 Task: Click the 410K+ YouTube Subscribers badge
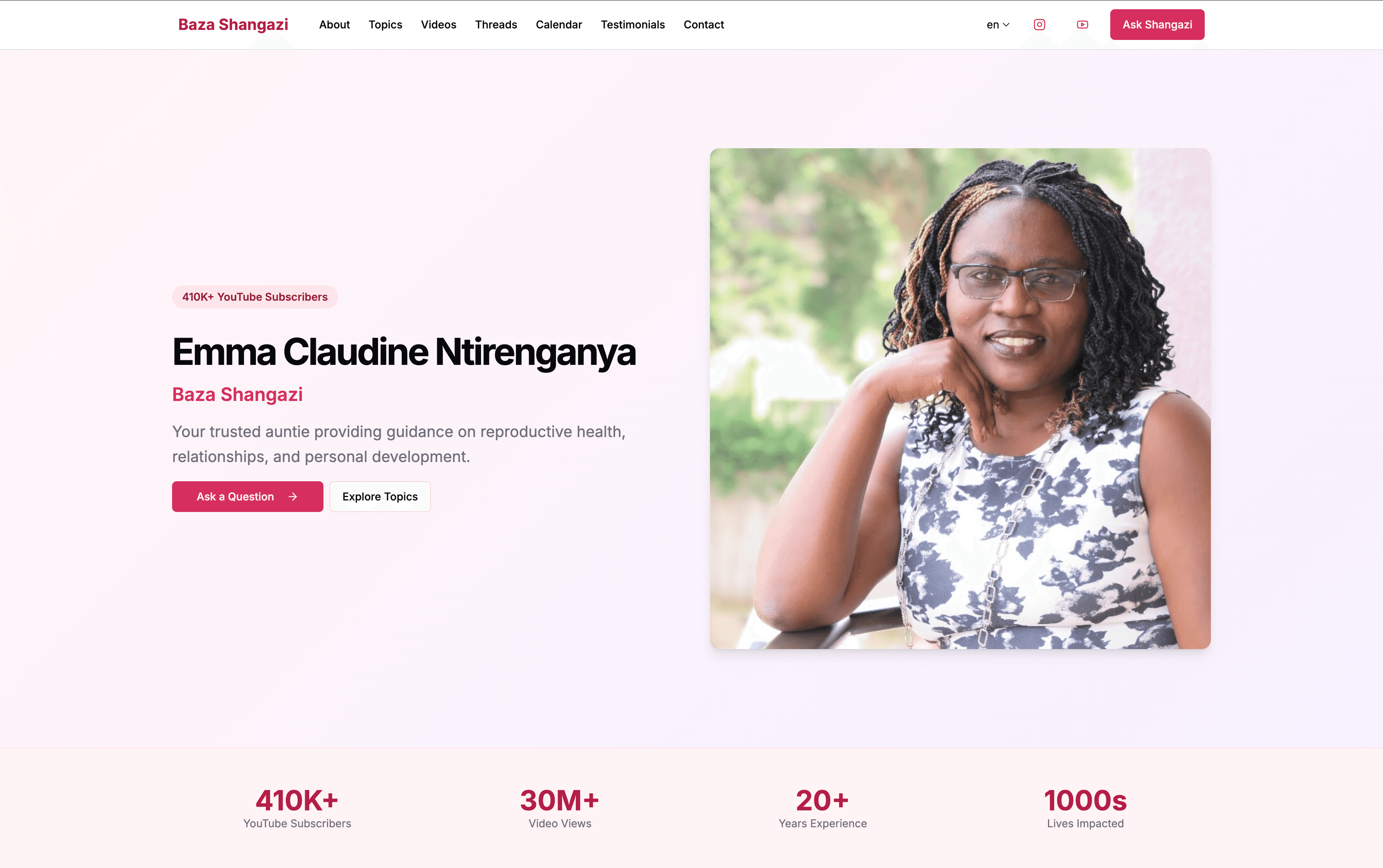pyautogui.click(x=255, y=297)
